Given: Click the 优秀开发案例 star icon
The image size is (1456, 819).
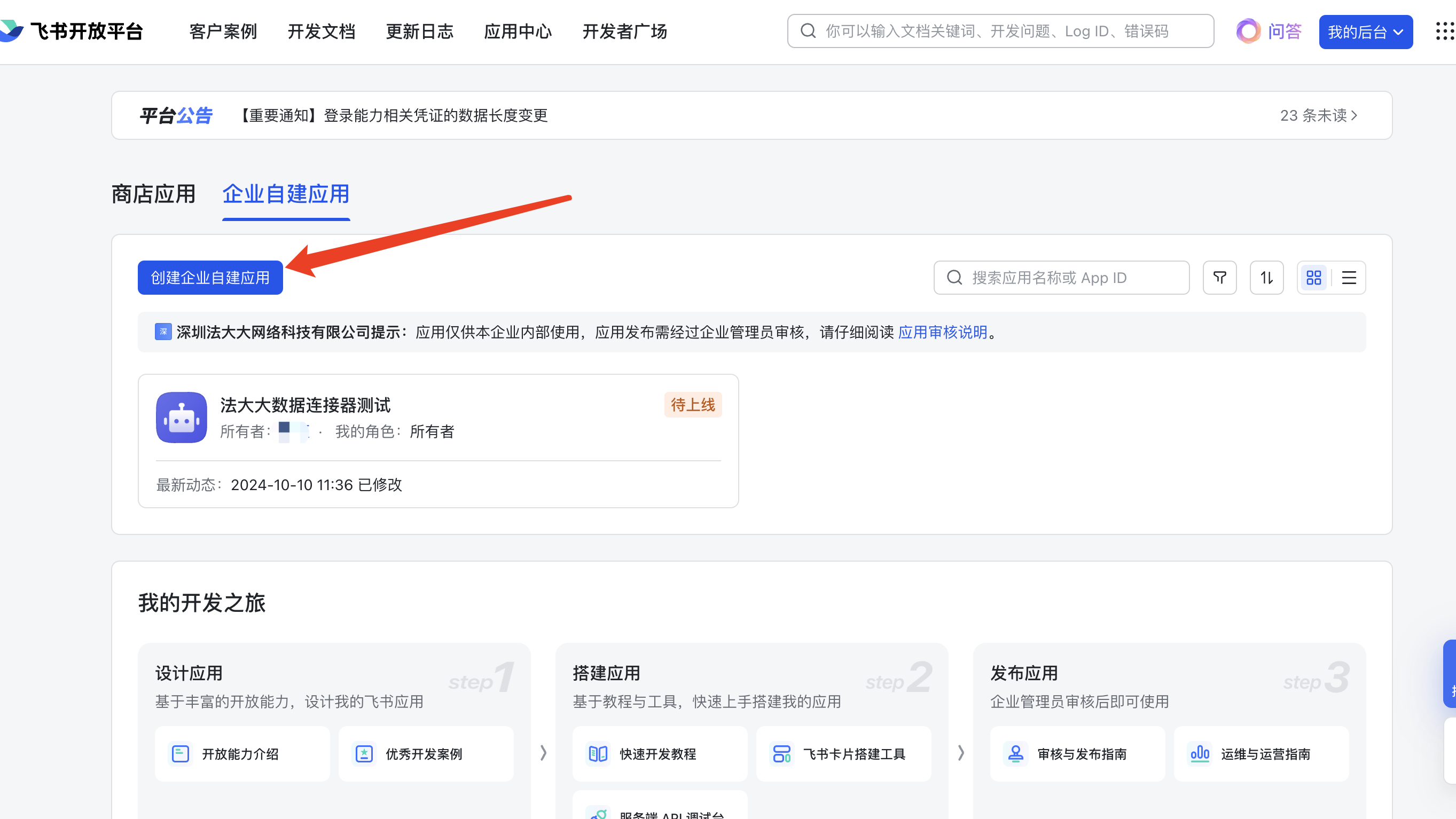Looking at the screenshot, I should click(x=364, y=754).
